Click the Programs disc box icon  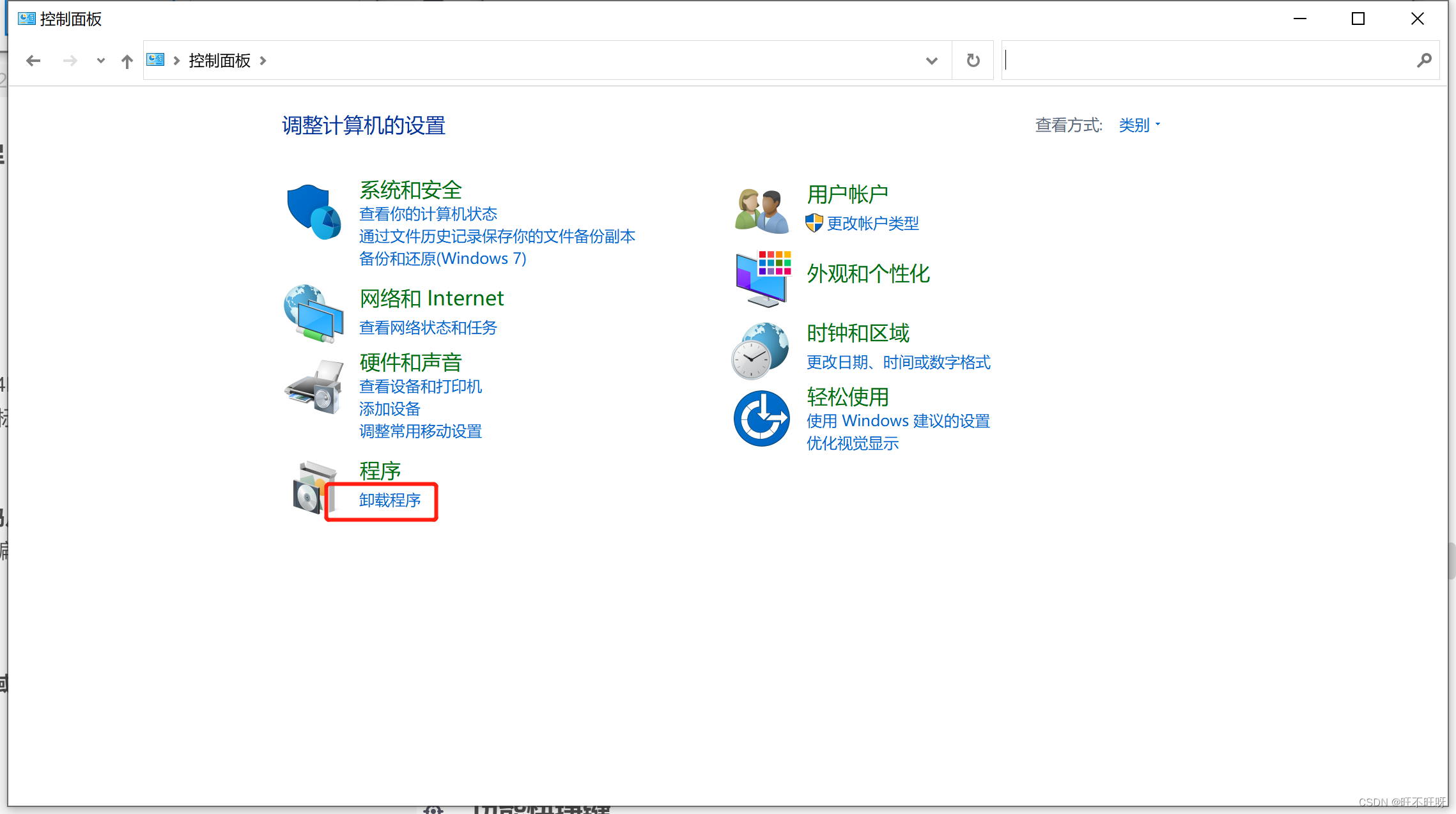(314, 487)
